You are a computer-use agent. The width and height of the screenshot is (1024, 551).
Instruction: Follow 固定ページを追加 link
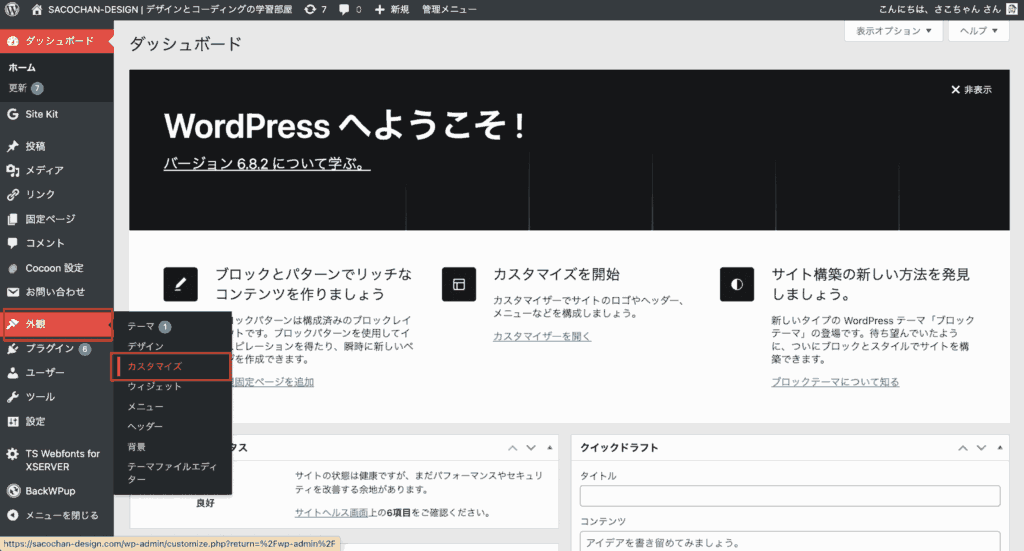coord(274,382)
